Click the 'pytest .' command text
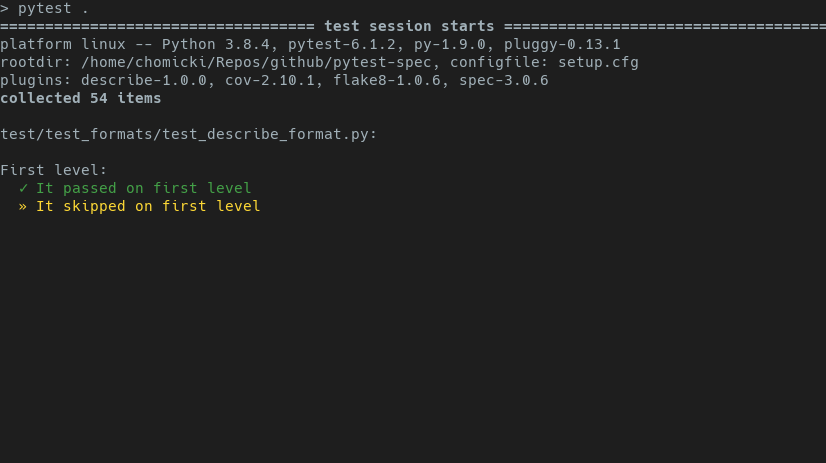 (x=53, y=8)
